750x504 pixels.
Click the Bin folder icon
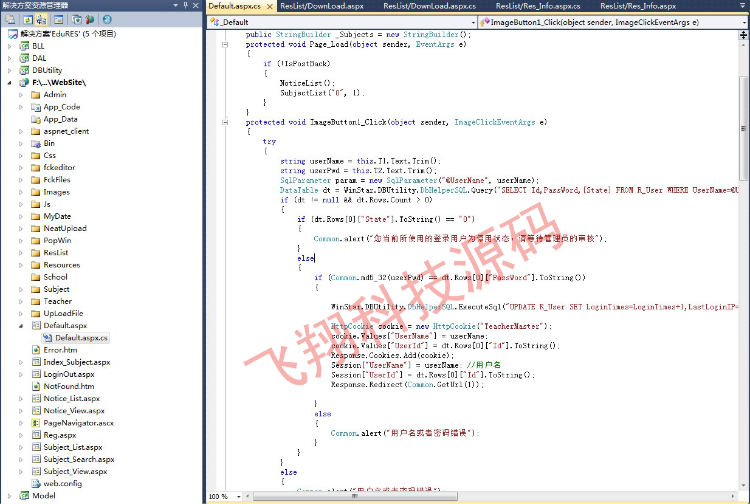(x=35, y=143)
